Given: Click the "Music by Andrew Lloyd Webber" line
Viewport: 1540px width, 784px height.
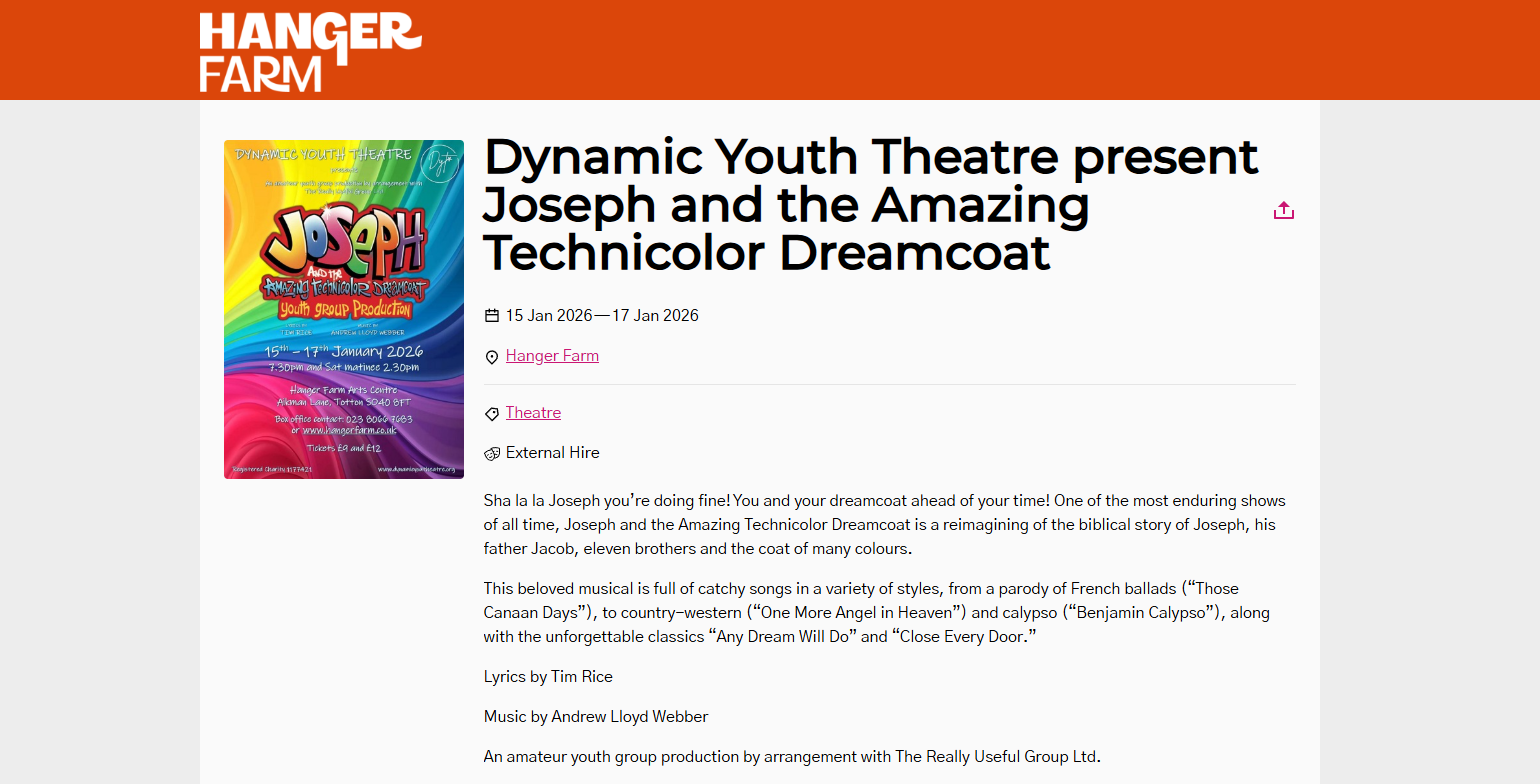Looking at the screenshot, I should (x=596, y=717).
